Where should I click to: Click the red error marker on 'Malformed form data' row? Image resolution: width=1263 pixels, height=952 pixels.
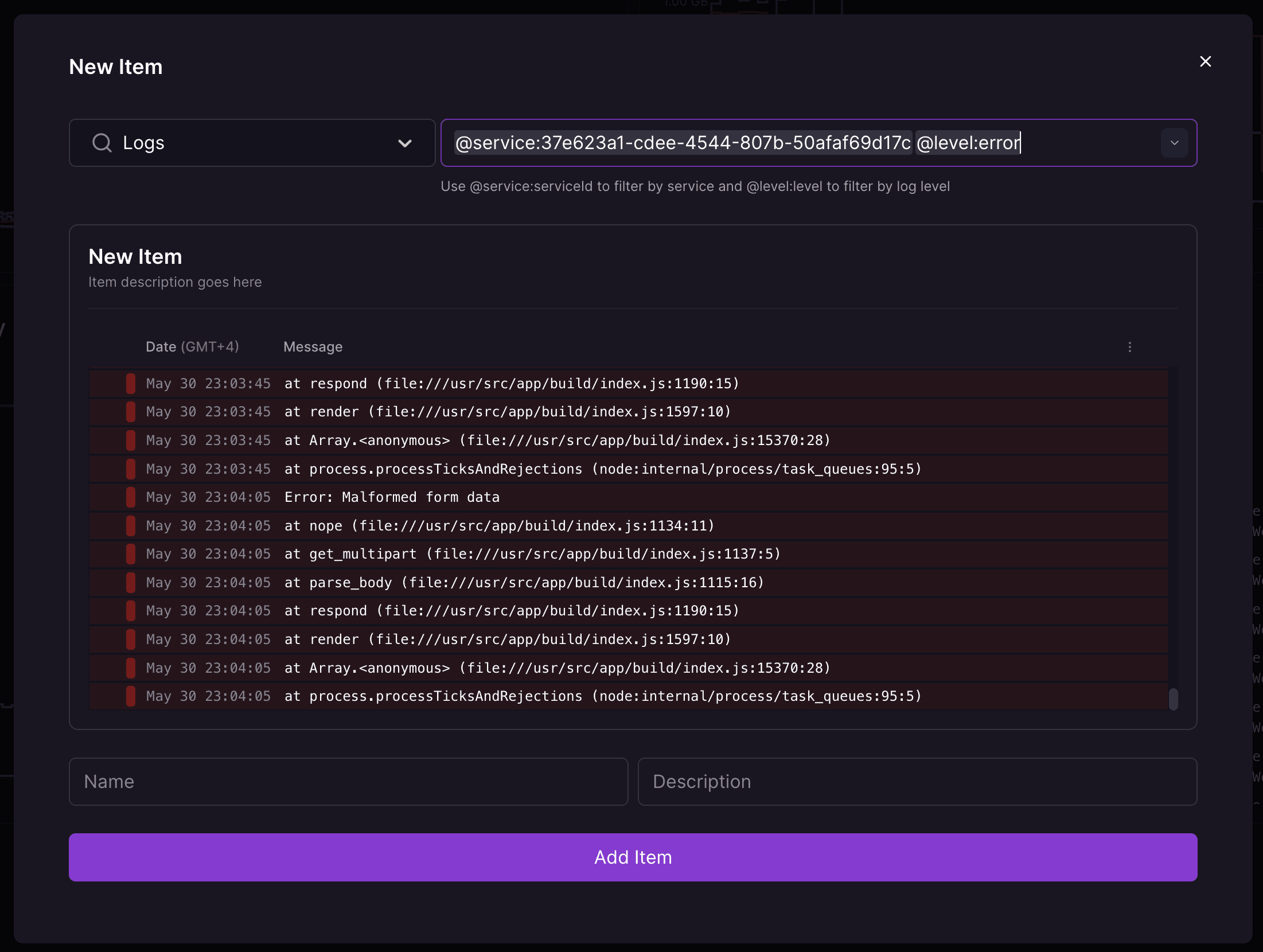tap(131, 497)
